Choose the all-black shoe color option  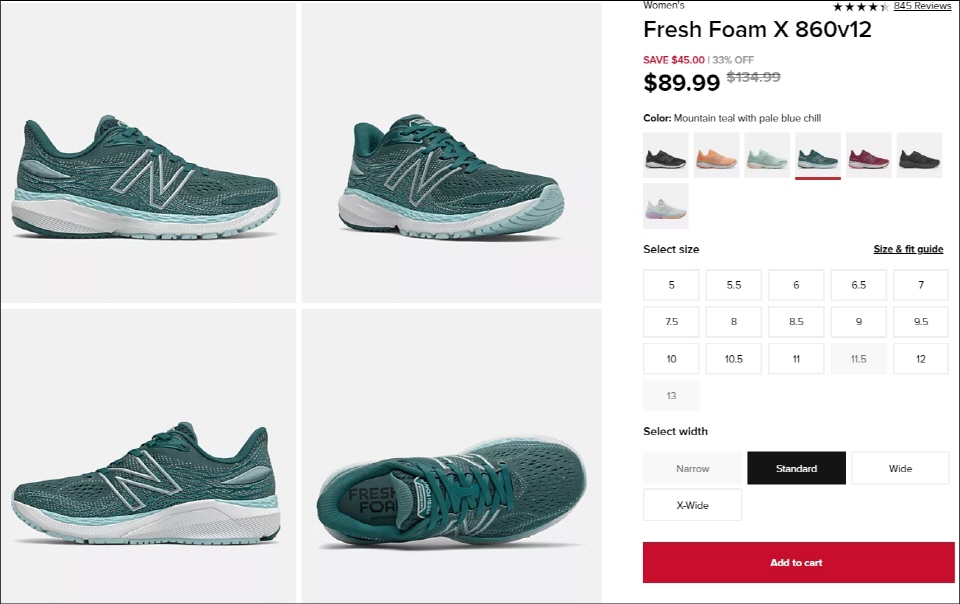pyautogui.click(x=919, y=155)
